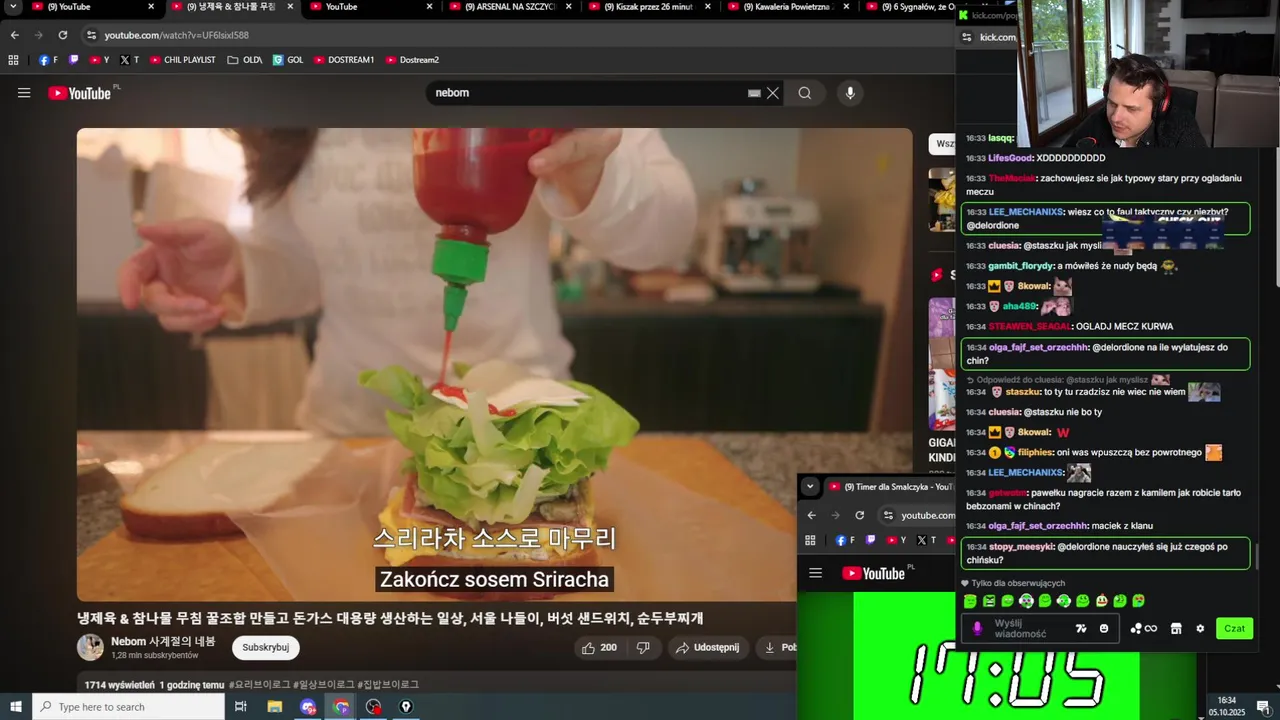Click the Kick chat scrollbar

[x=1257, y=556]
